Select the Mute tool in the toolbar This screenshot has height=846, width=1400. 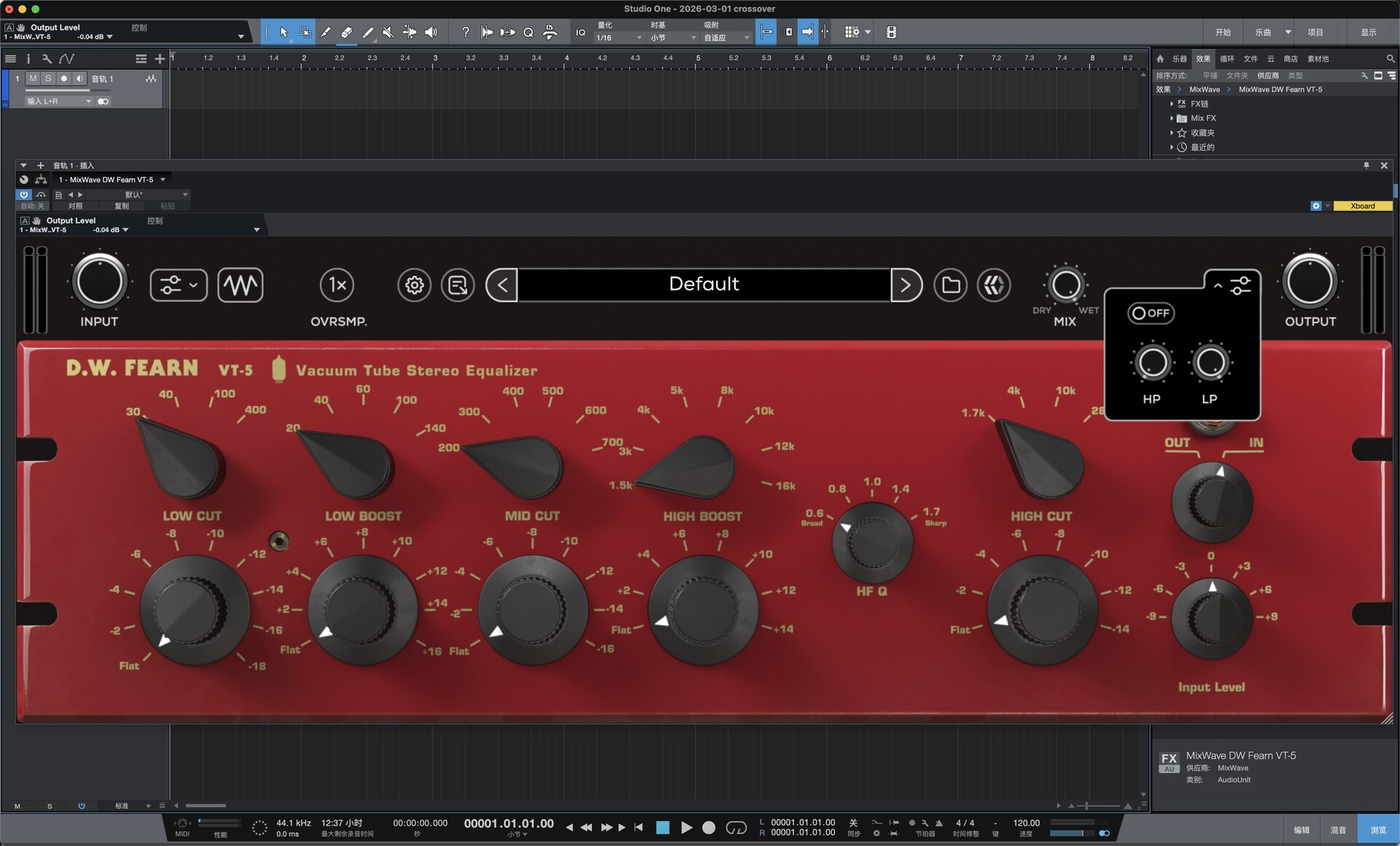pyautogui.click(x=388, y=32)
